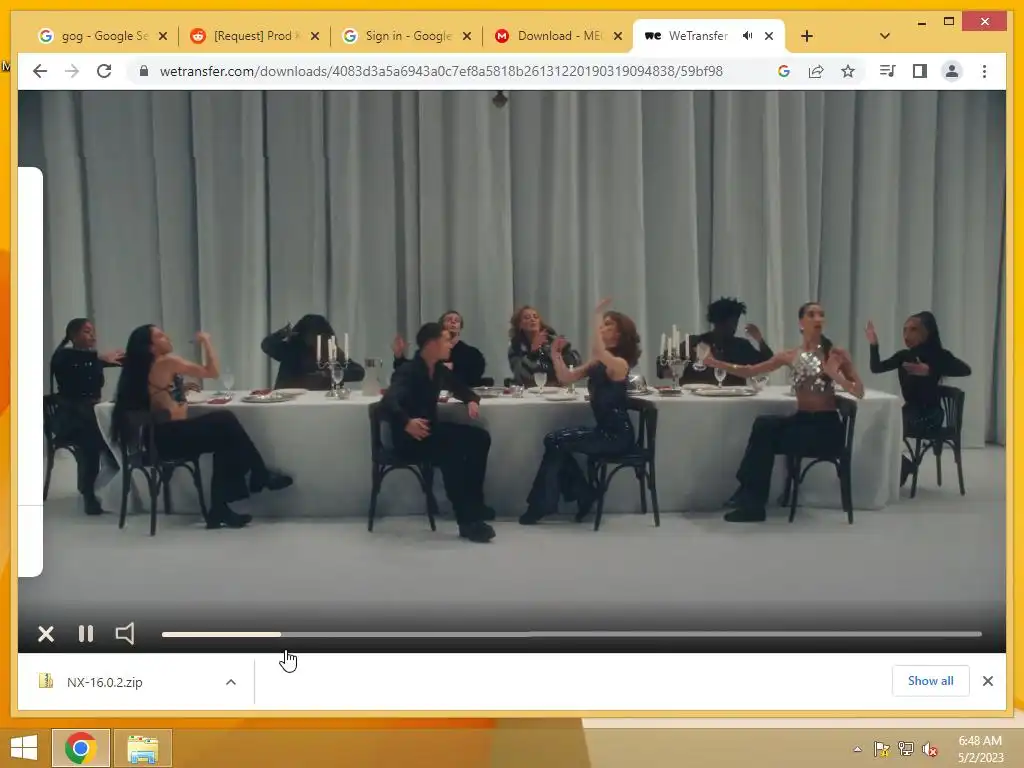Open a new browser tab
Viewport: 1024px width, 768px height.
pos(807,36)
